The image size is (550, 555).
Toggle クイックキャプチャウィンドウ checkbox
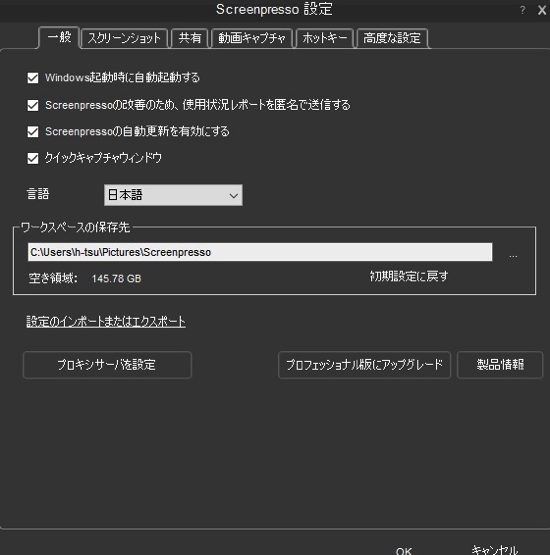(33, 158)
